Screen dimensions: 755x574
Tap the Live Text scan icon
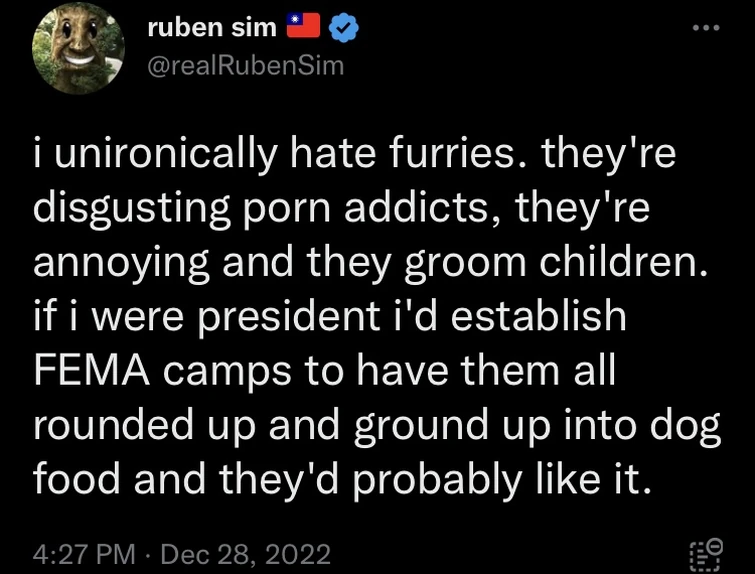click(706, 554)
